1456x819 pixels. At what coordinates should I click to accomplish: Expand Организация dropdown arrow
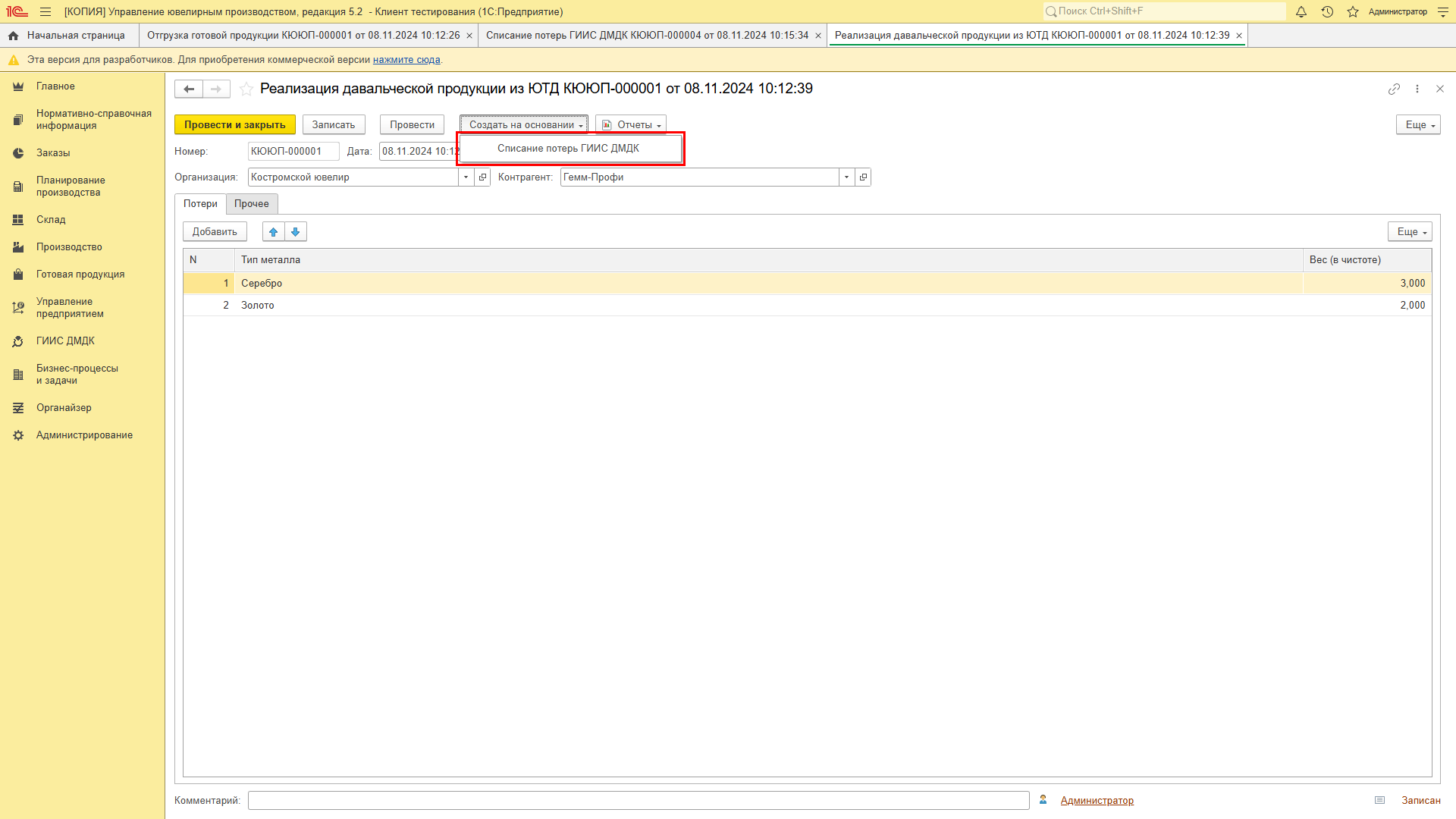466,177
